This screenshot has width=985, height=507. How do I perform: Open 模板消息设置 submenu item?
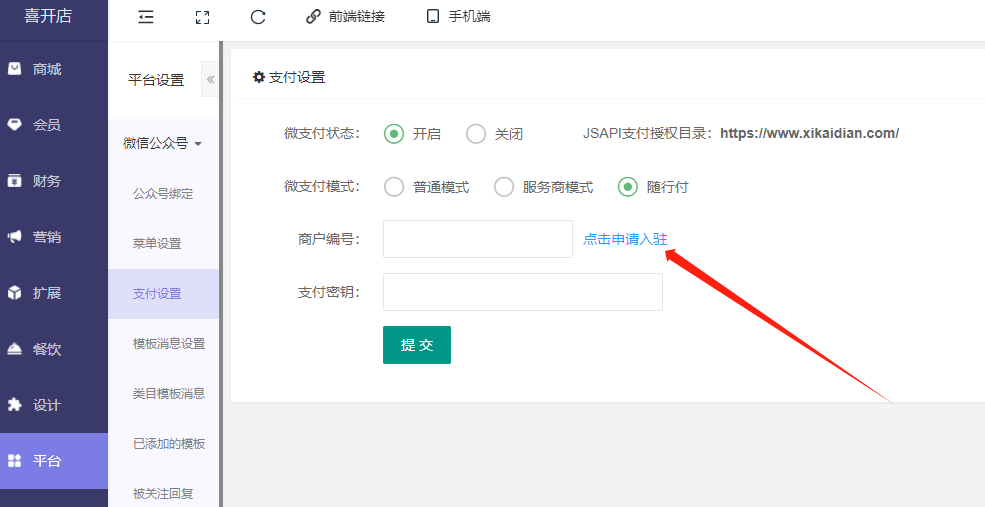[163, 344]
